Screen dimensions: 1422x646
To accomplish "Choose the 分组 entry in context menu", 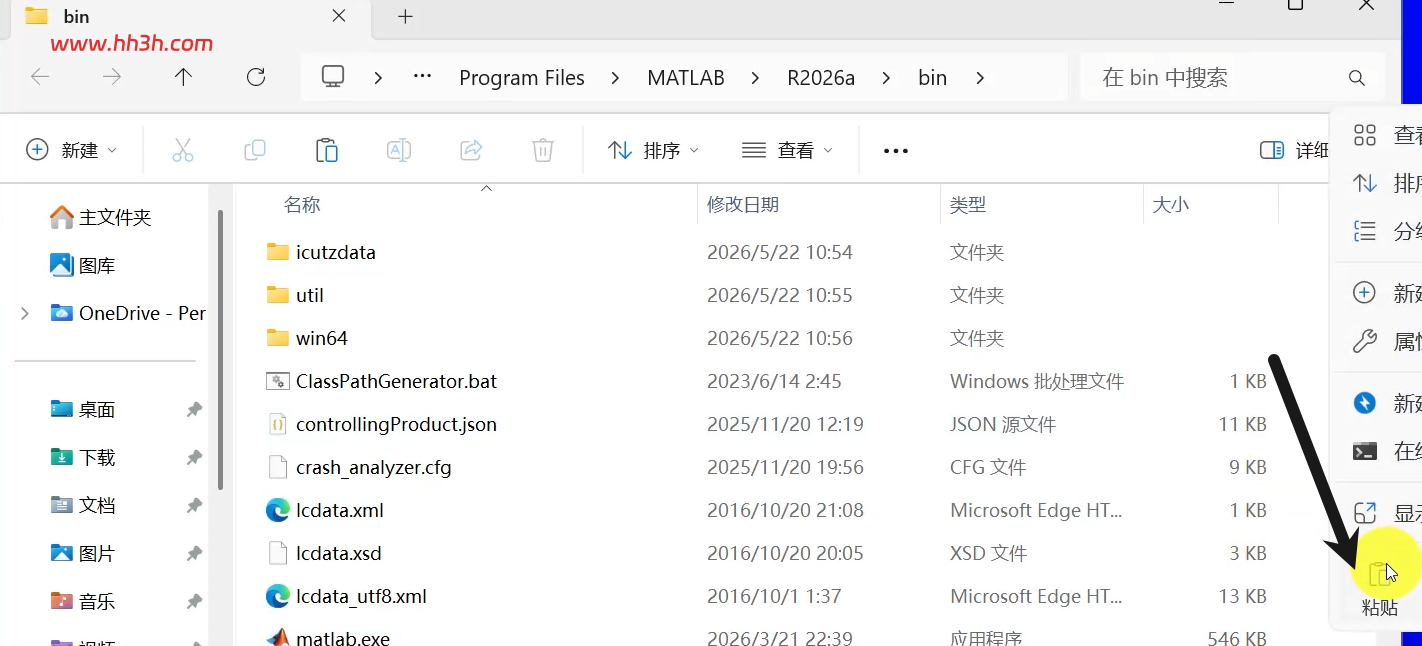I will click(x=1385, y=231).
